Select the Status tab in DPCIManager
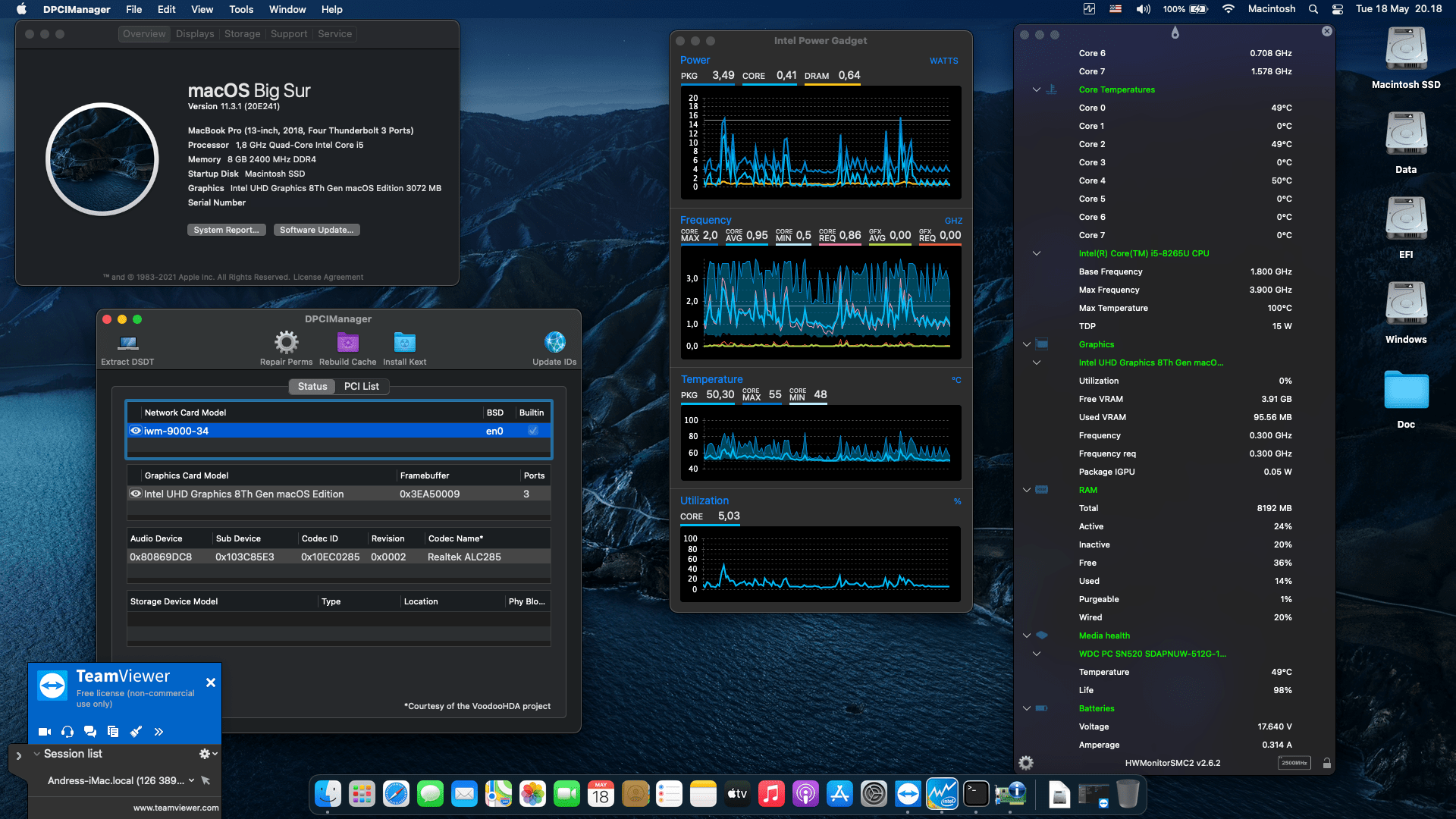The height and width of the screenshot is (819, 1456). pos(312,386)
